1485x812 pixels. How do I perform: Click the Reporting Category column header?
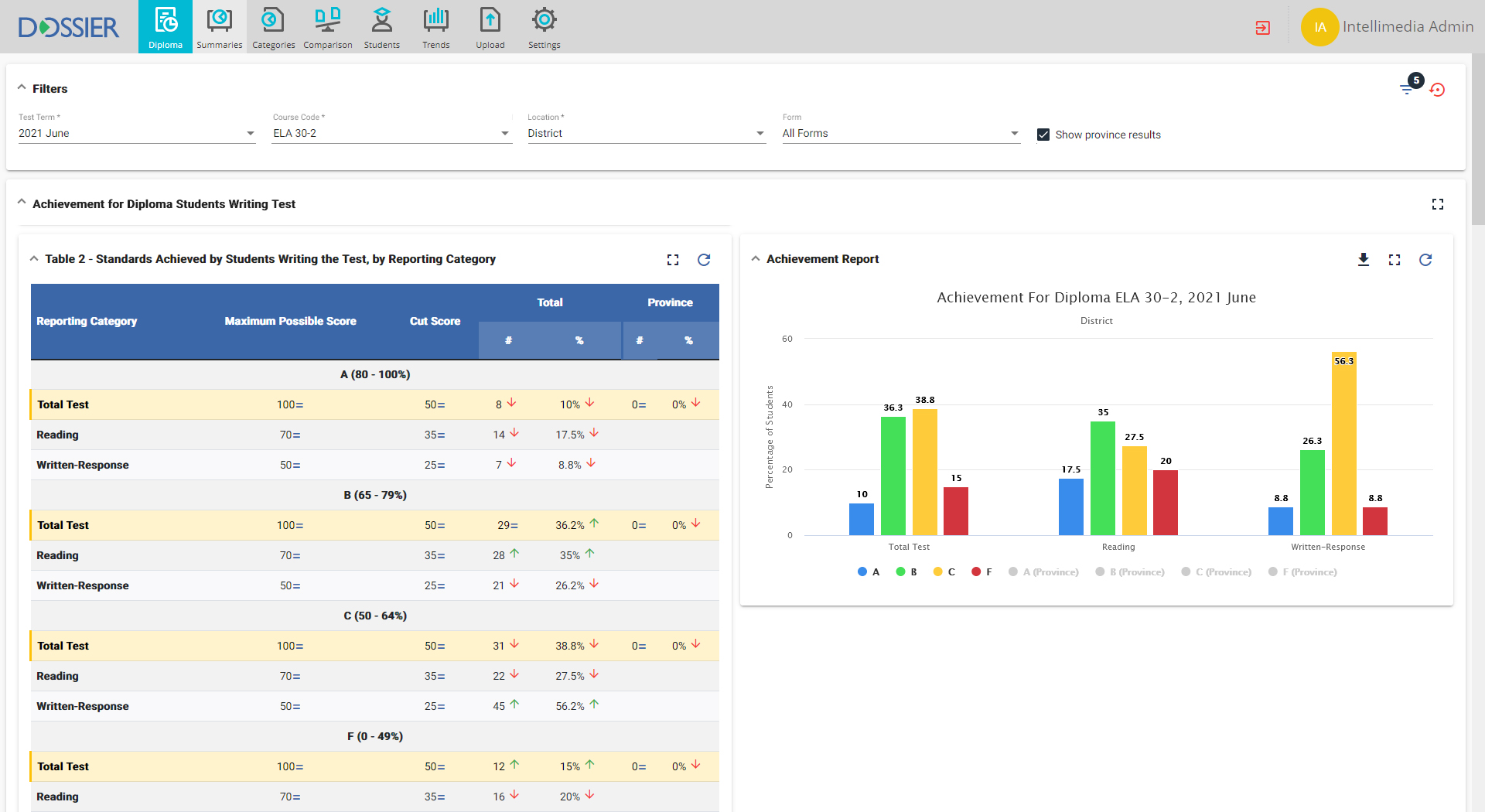(87, 321)
